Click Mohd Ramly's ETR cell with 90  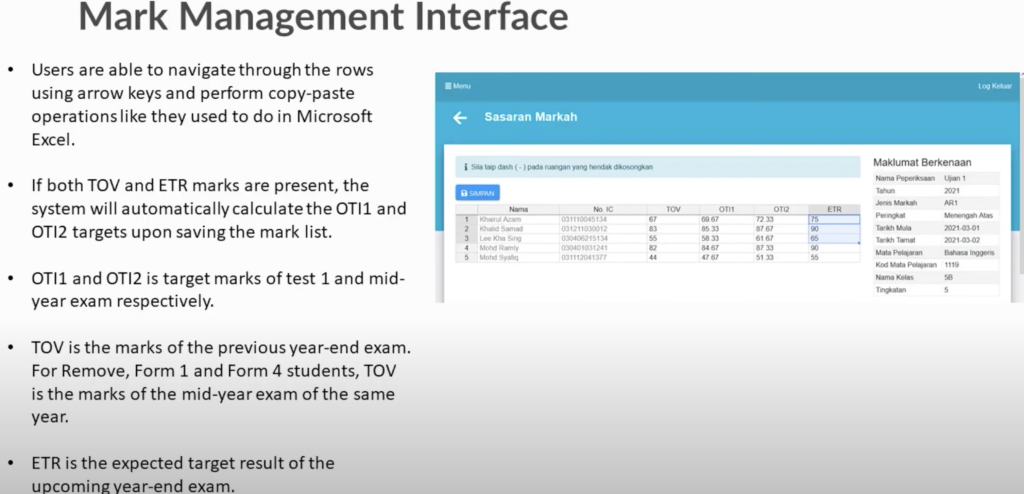[833, 247]
